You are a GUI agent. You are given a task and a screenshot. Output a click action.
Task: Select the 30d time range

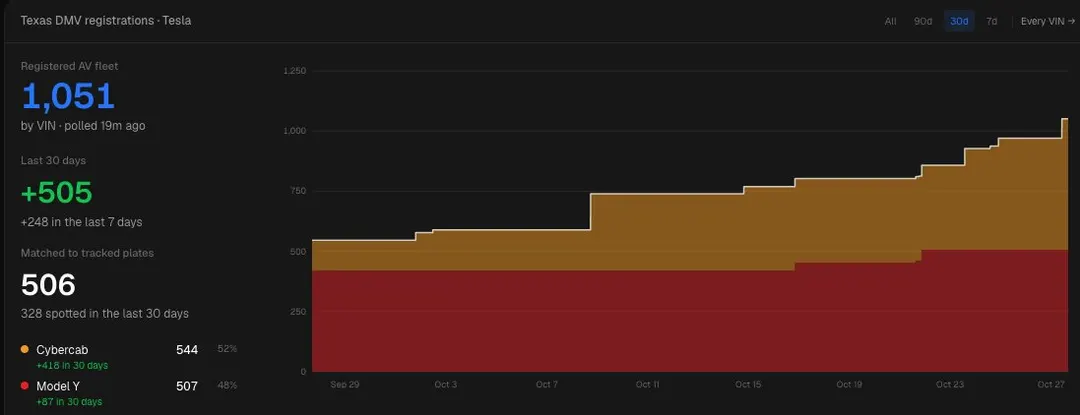959,21
